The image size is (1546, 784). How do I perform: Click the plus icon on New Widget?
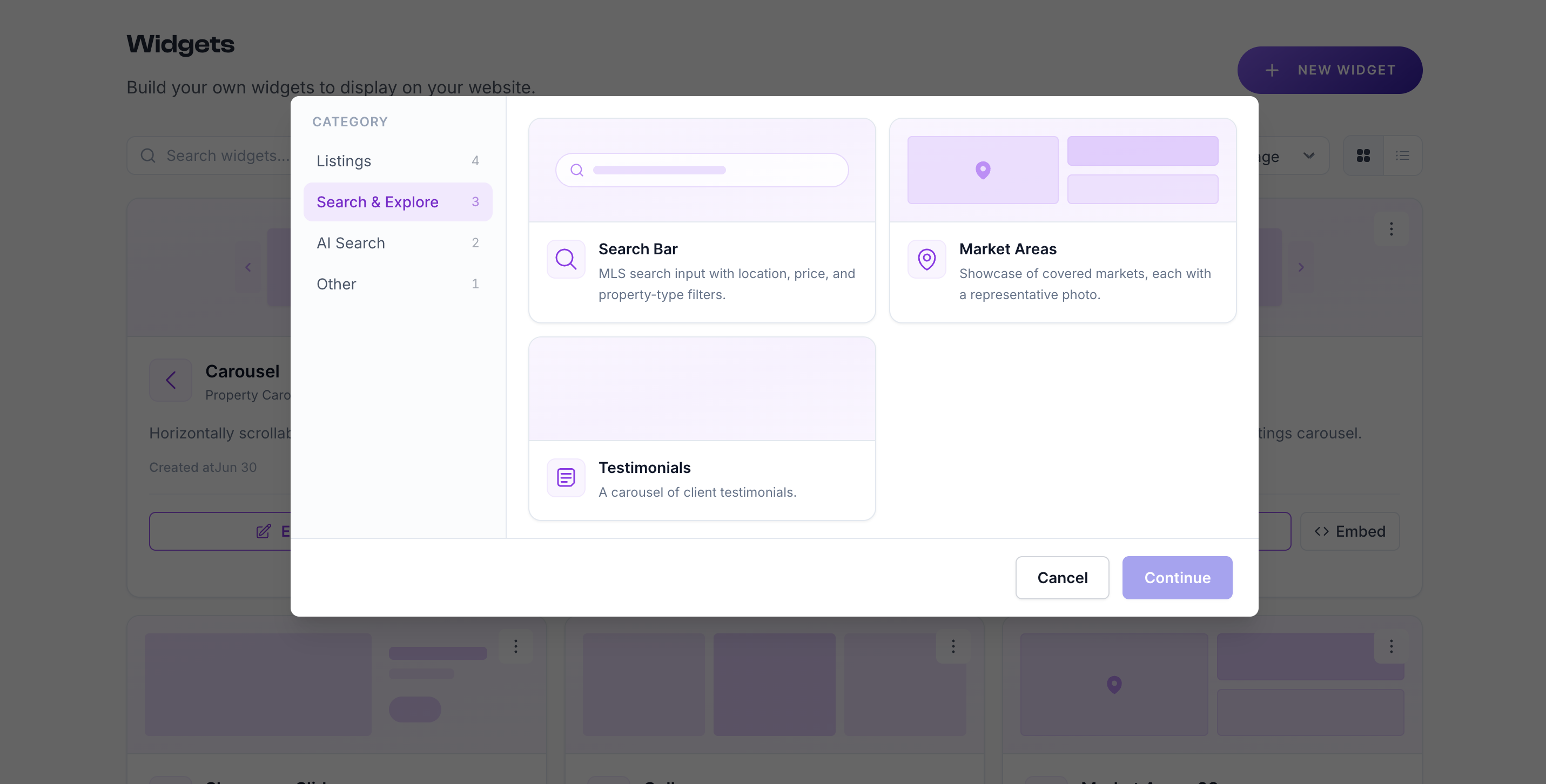[1272, 70]
